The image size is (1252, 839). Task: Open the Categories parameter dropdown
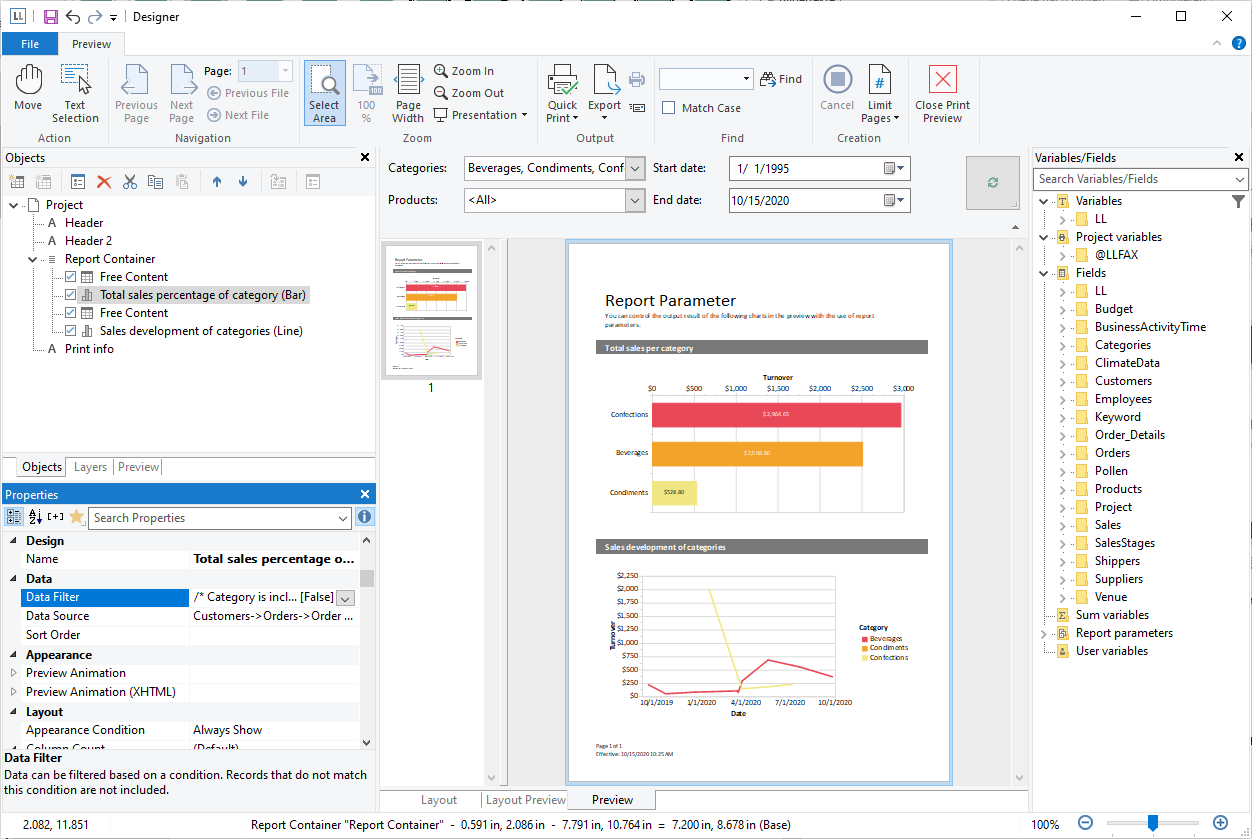coord(635,169)
